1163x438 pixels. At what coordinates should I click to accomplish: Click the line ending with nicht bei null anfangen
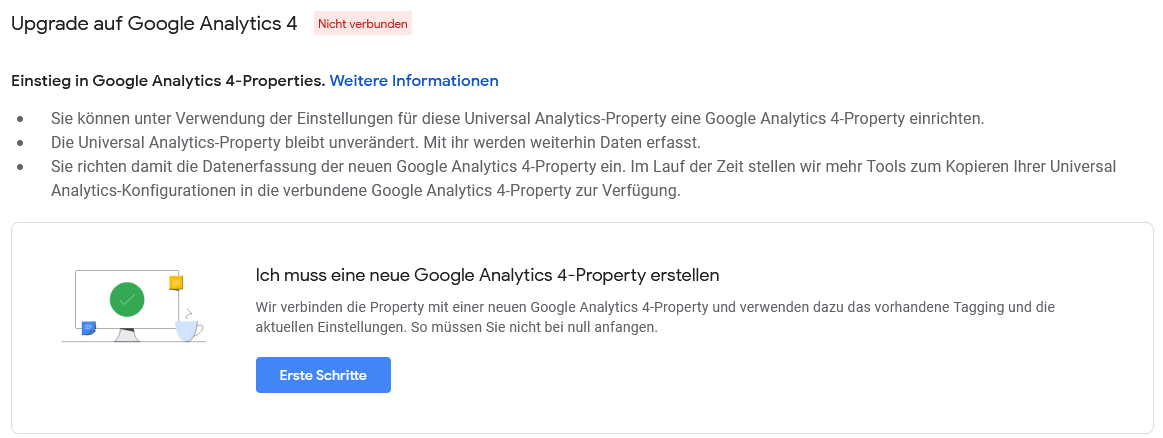coord(457,328)
